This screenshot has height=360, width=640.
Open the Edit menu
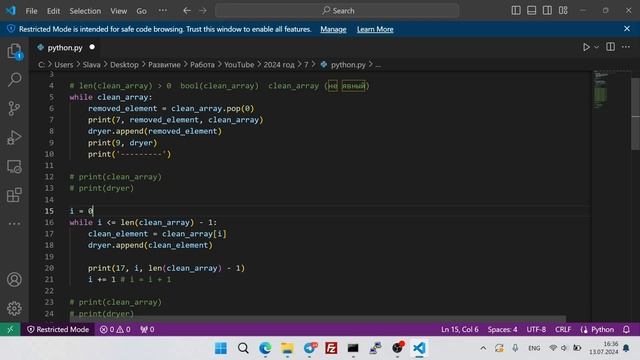[53, 11]
